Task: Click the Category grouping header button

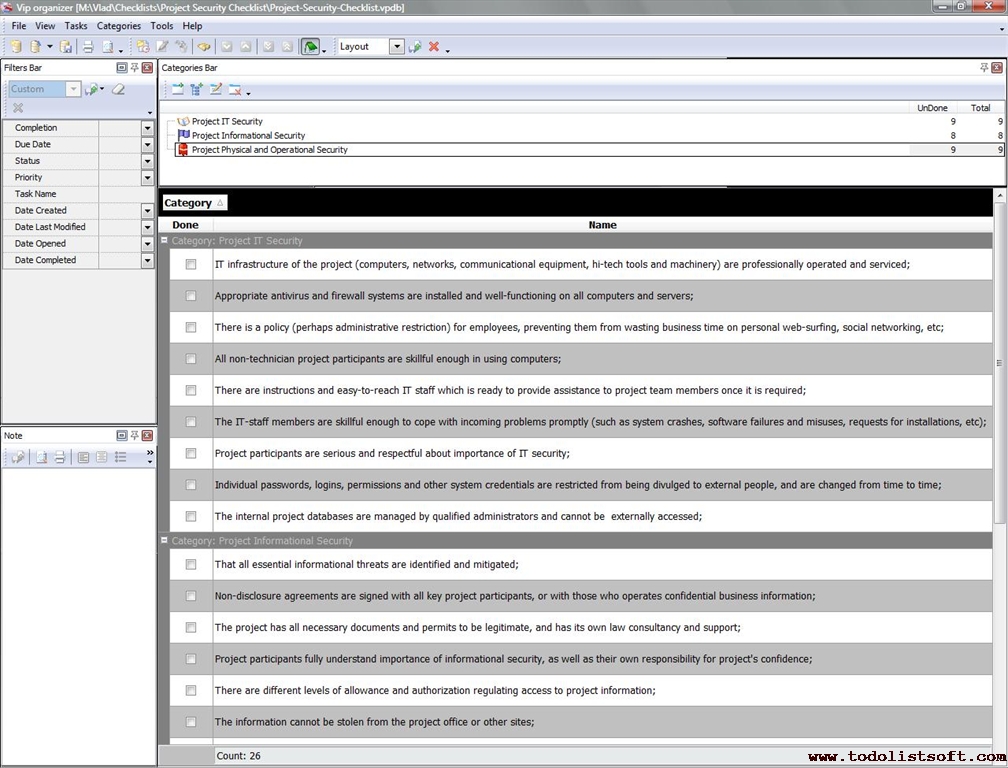Action: (x=194, y=203)
